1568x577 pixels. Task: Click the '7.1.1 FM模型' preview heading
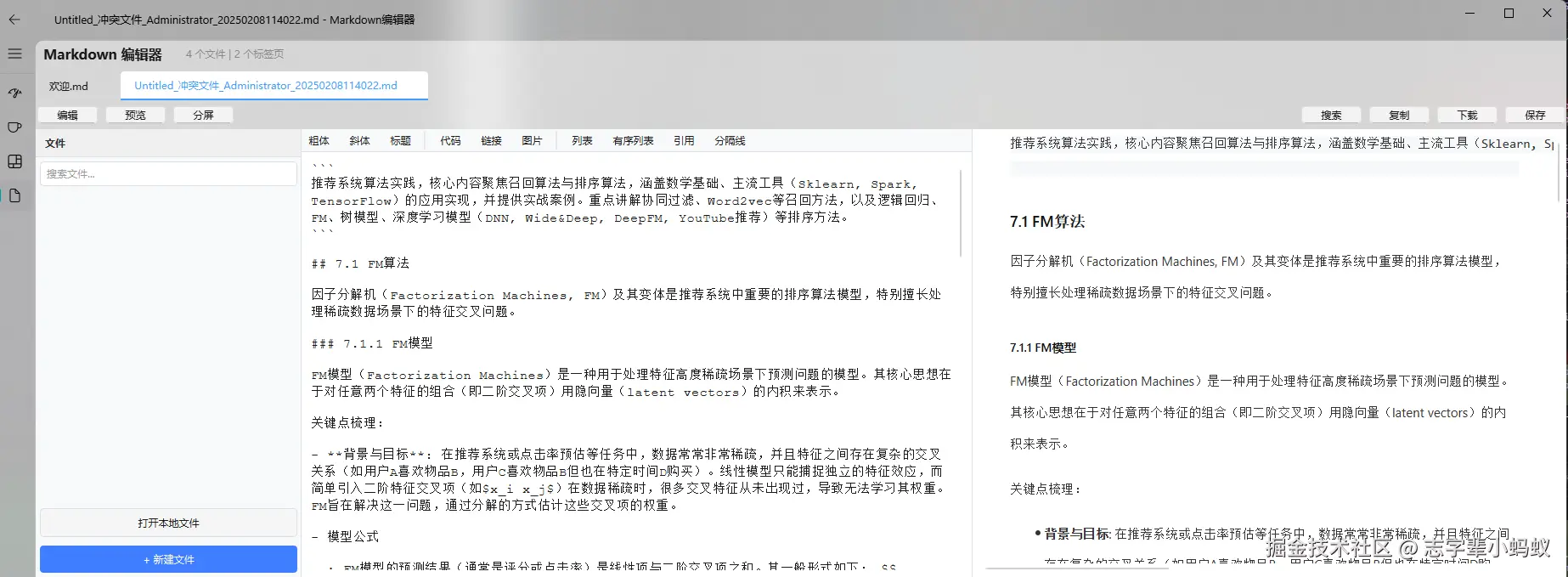[1043, 348]
